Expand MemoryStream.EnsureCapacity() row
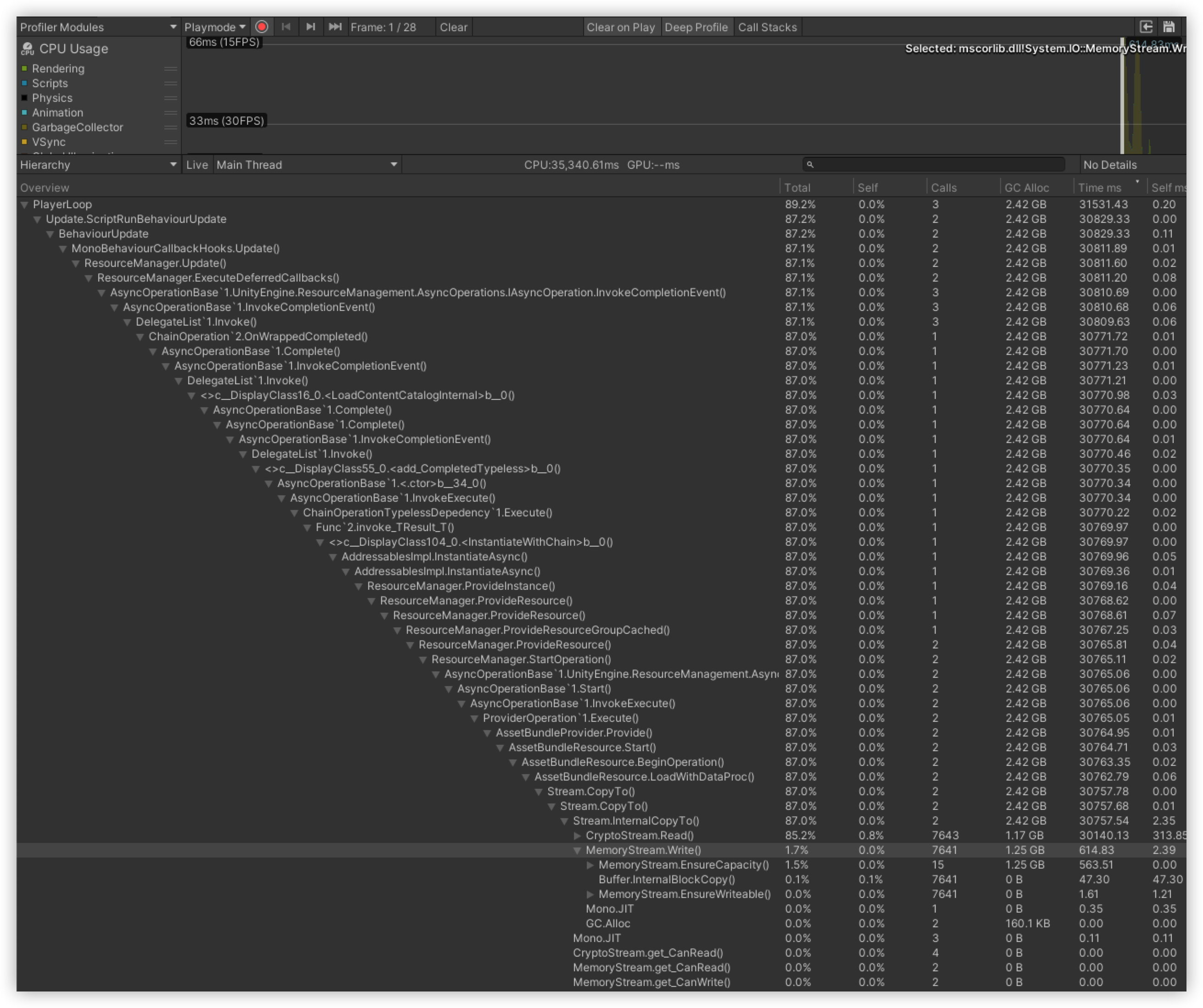 coord(590,865)
